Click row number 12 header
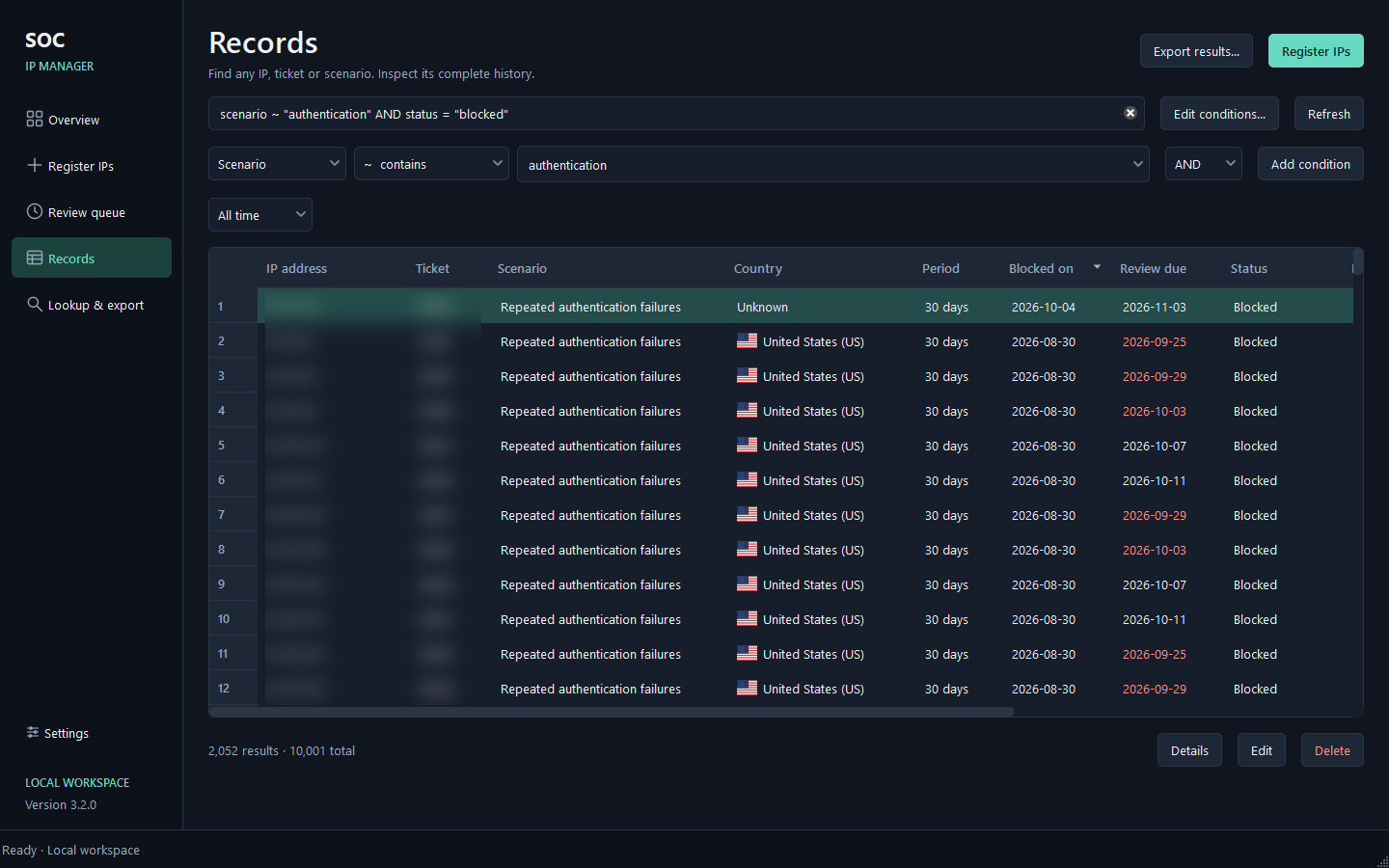Viewport: 1389px width, 868px height. point(232,688)
